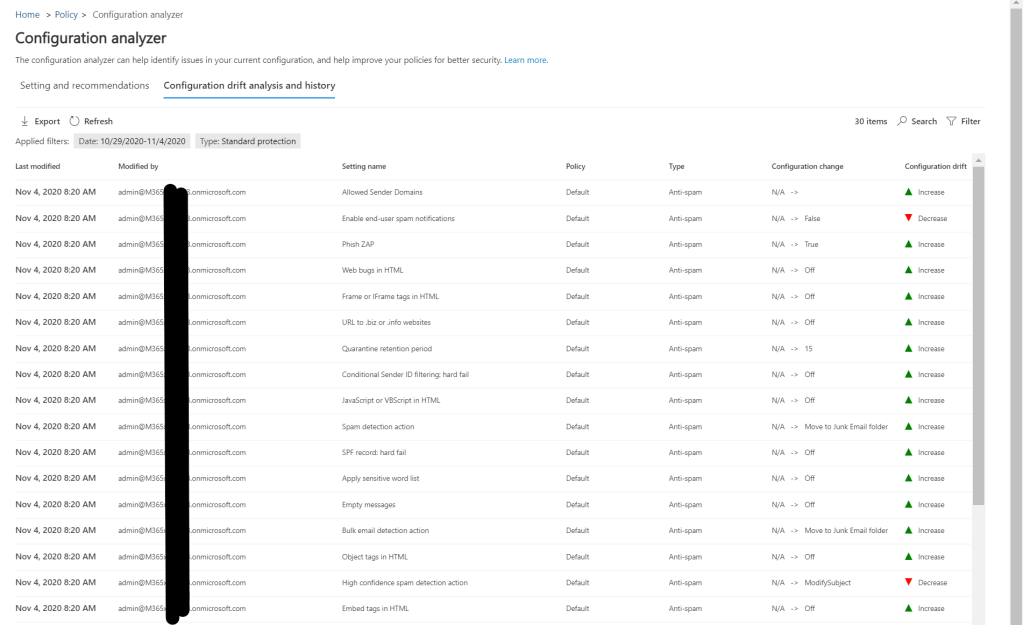Screen dimensions: 1023x625
Task: Sort by Configuration drift column header
Action: pos(936,166)
